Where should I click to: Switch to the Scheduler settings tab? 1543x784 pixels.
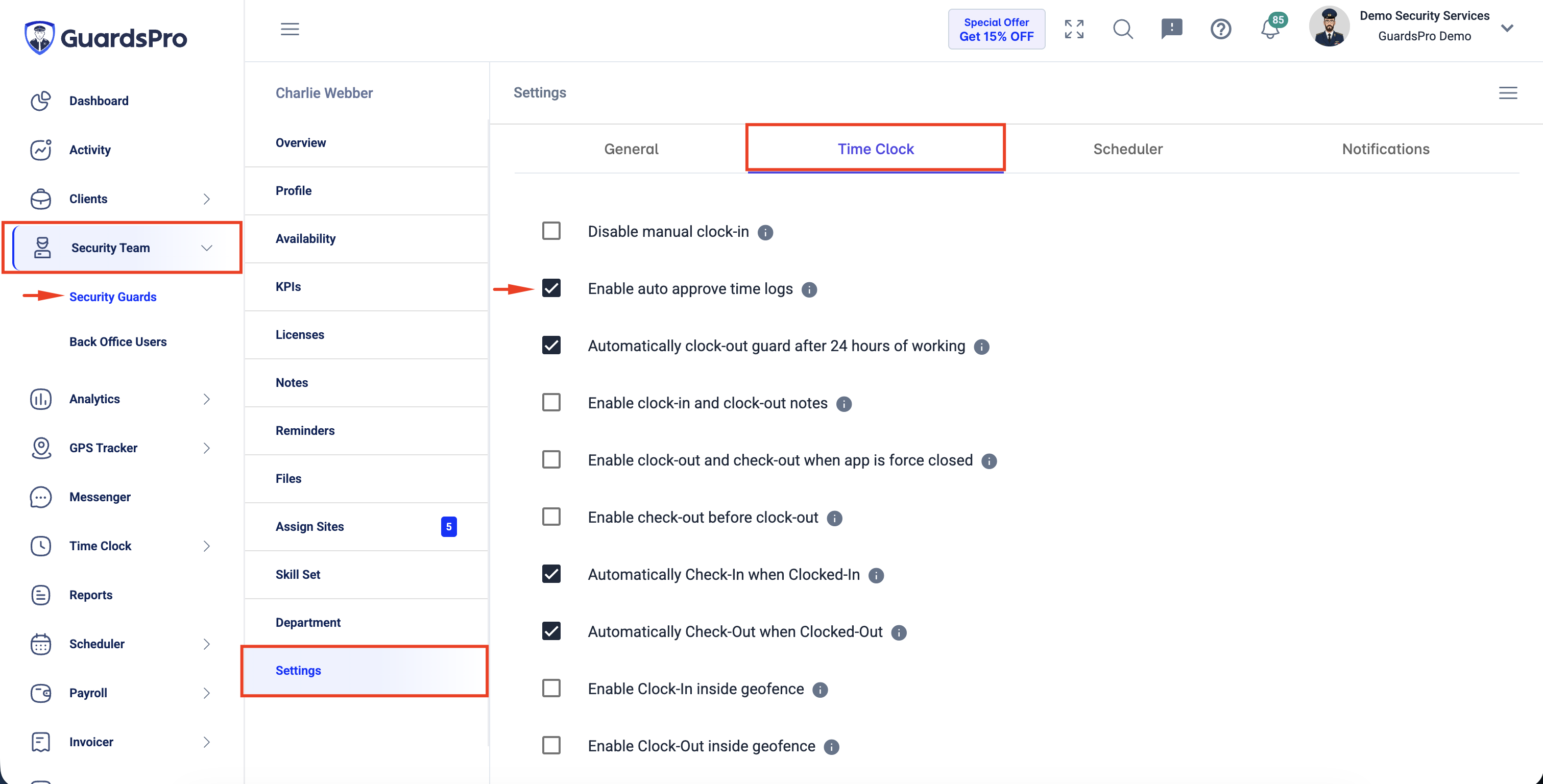1127,149
